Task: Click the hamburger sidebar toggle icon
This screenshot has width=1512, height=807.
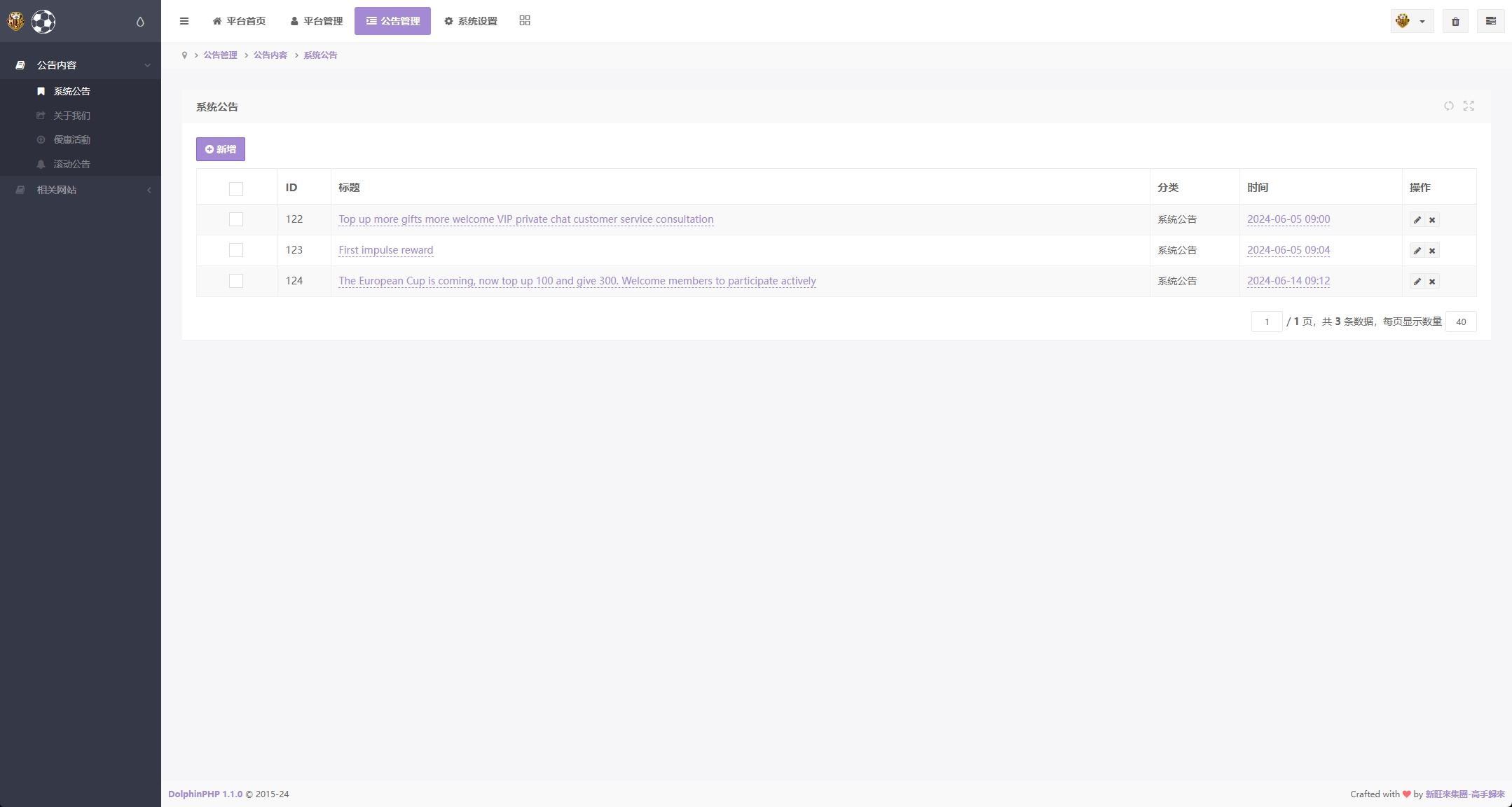Action: tap(184, 21)
